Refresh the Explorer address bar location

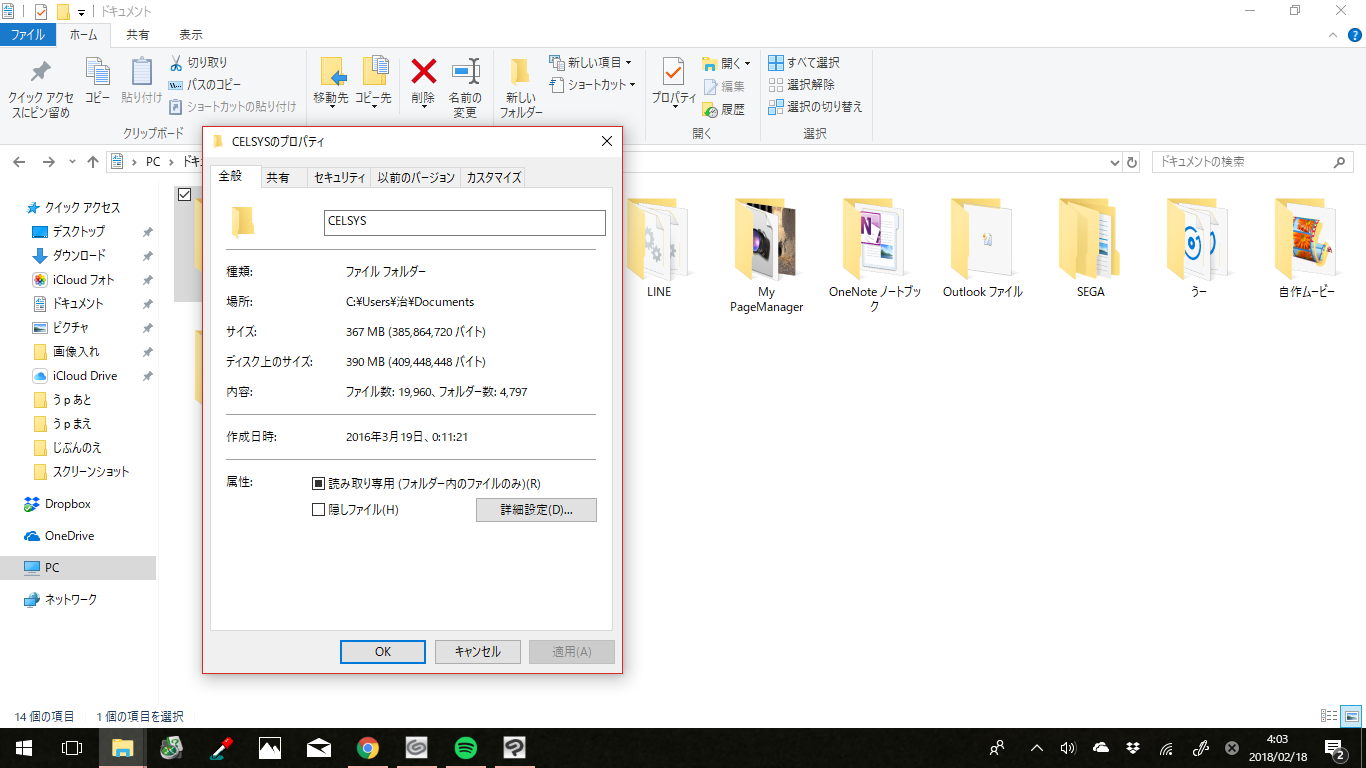(x=1132, y=162)
